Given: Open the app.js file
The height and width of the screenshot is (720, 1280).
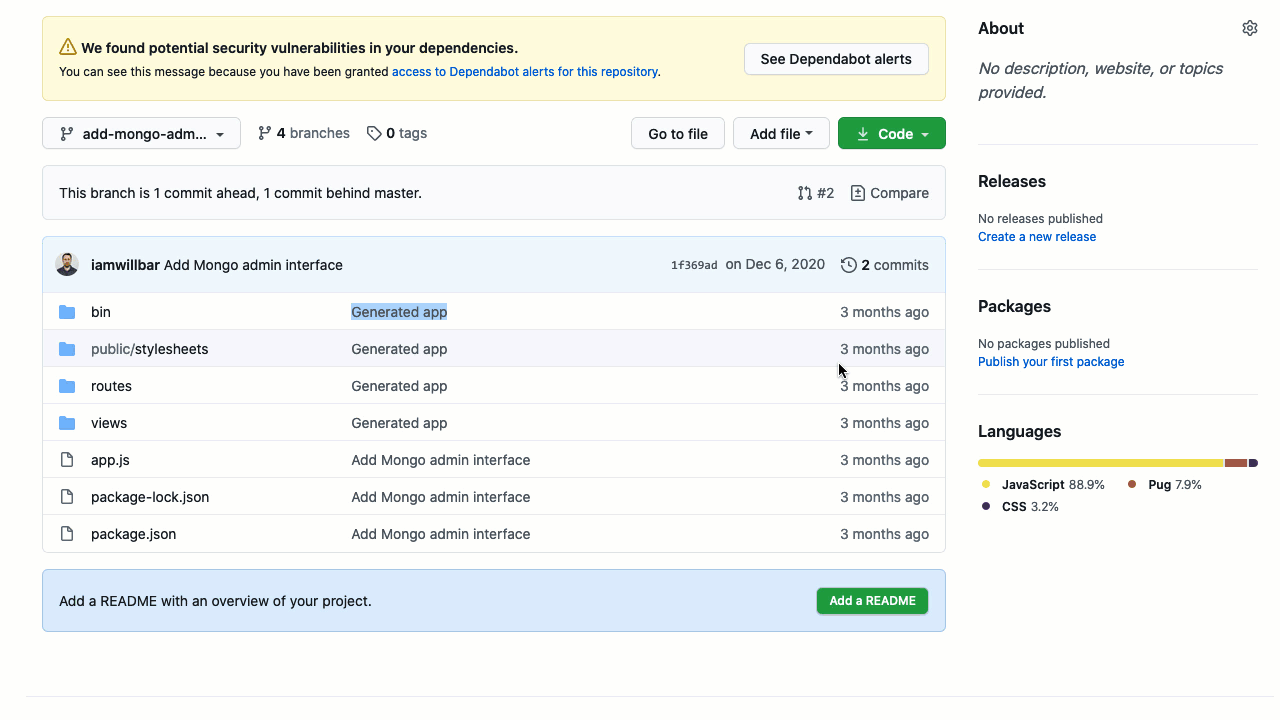Looking at the screenshot, I should [x=110, y=460].
